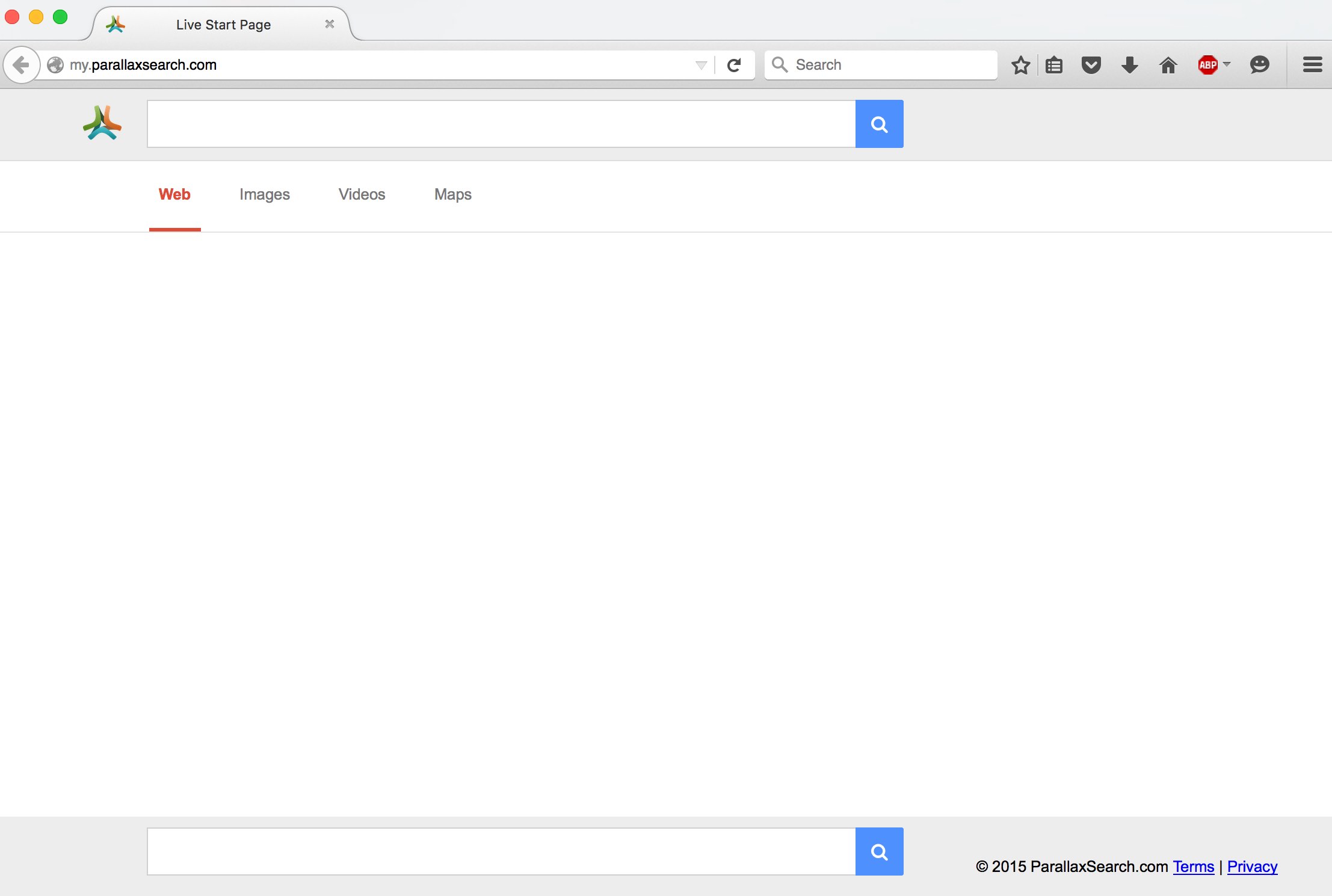Image resolution: width=1332 pixels, height=896 pixels.
Task: Reload the page with the refresh icon
Action: tap(734, 65)
